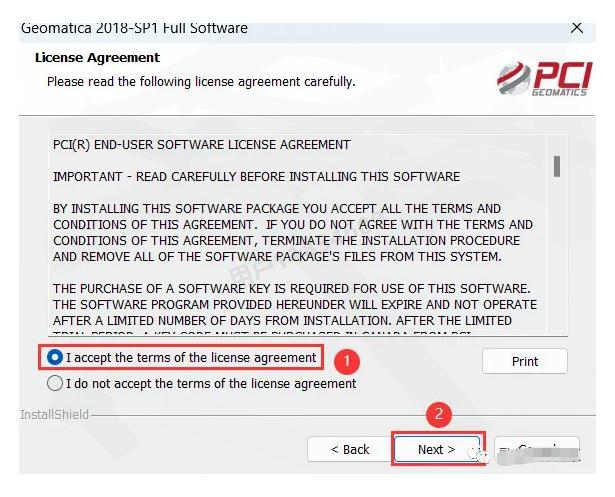Go back with the < Back button

click(x=350, y=449)
